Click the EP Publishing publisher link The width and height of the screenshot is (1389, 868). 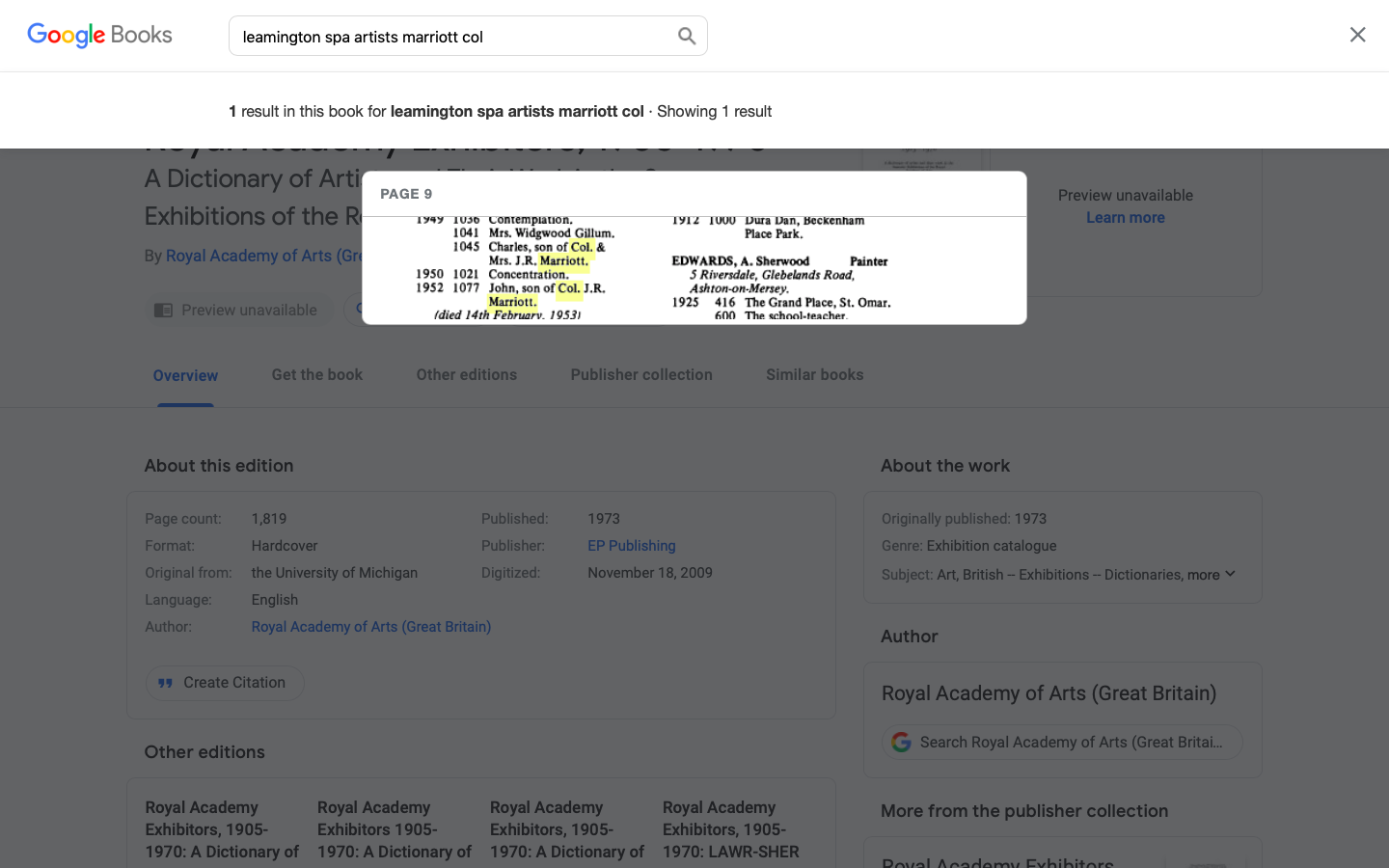632,546
